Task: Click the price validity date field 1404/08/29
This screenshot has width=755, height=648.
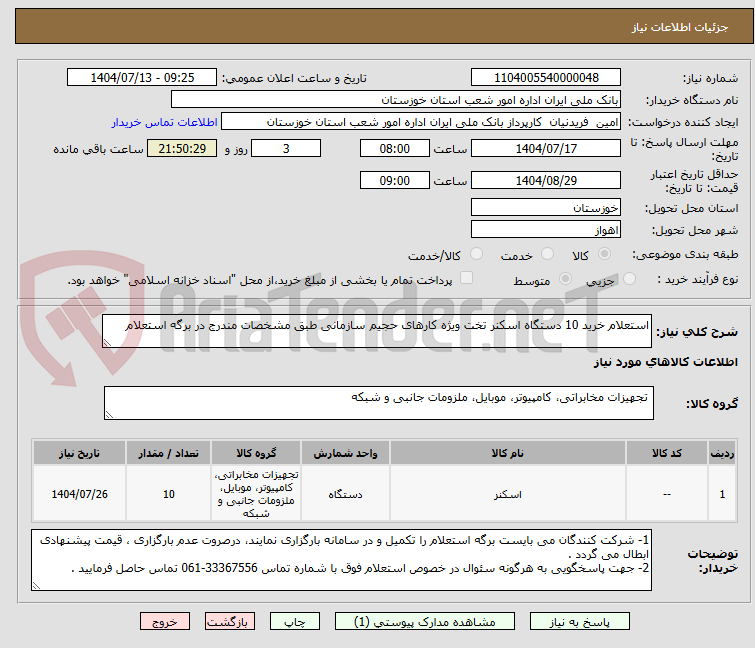Action: point(545,181)
